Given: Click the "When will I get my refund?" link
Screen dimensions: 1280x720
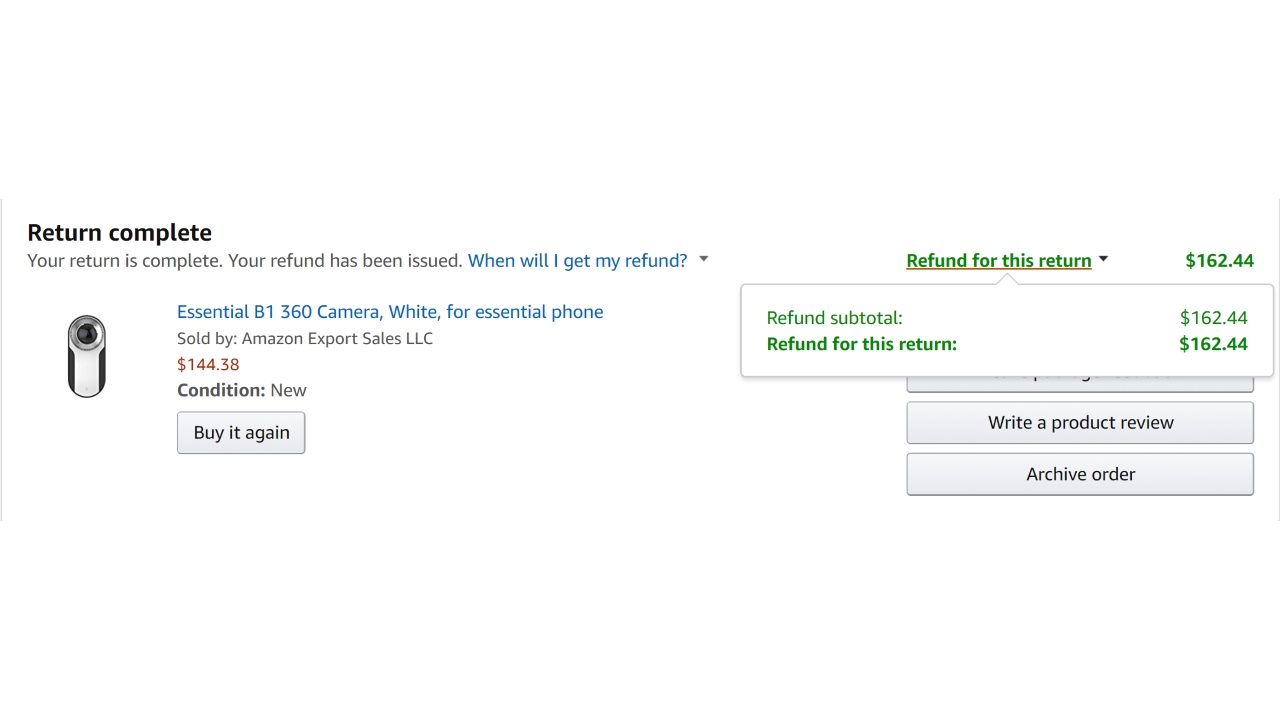Looking at the screenshot, I should click(x=577, y=261).
